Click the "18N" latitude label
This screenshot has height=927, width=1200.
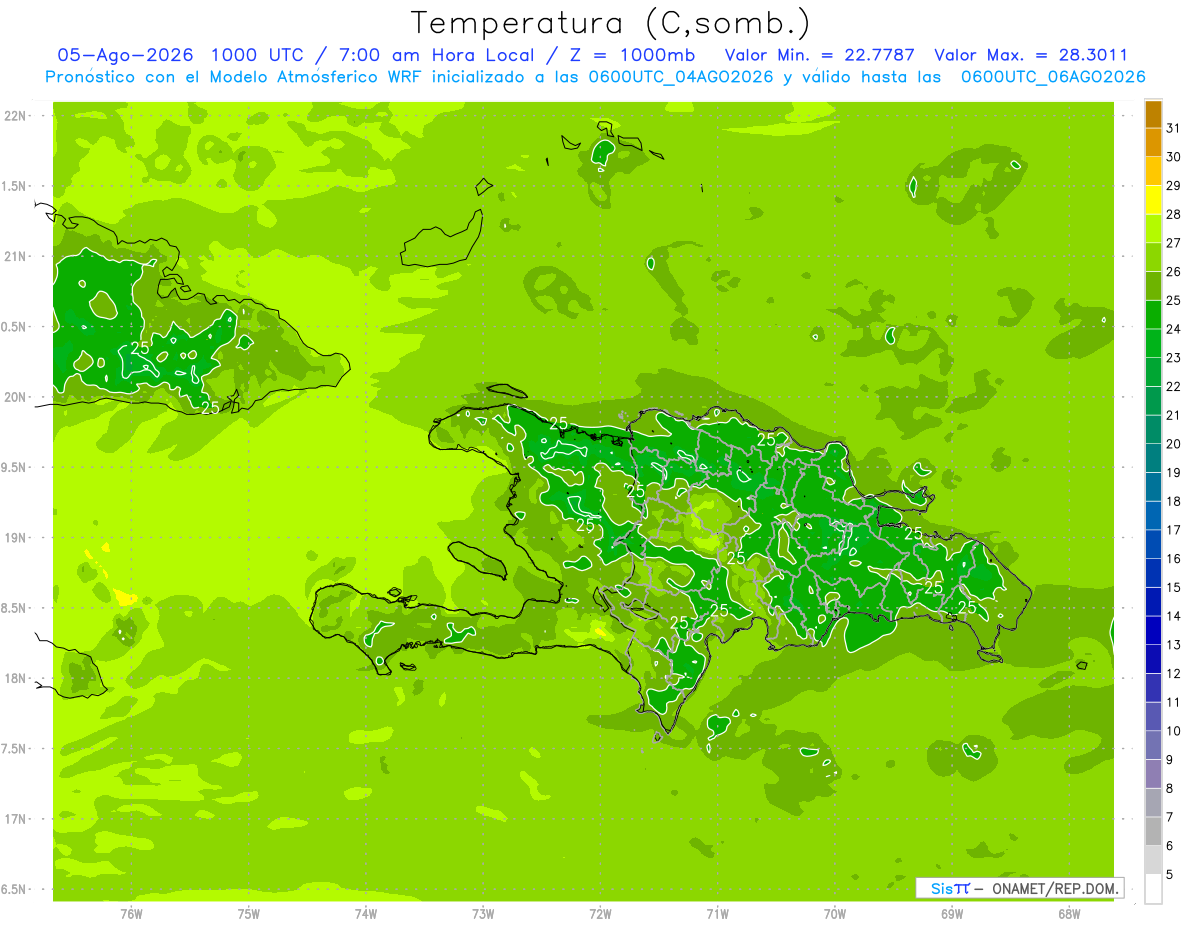click(x=15, y=678)
